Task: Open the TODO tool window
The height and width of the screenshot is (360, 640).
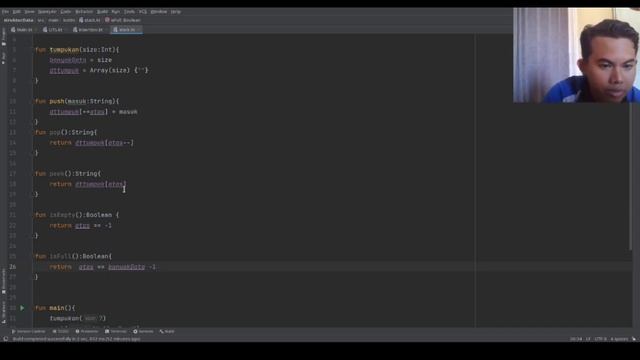Action: [x=60, y=331]
